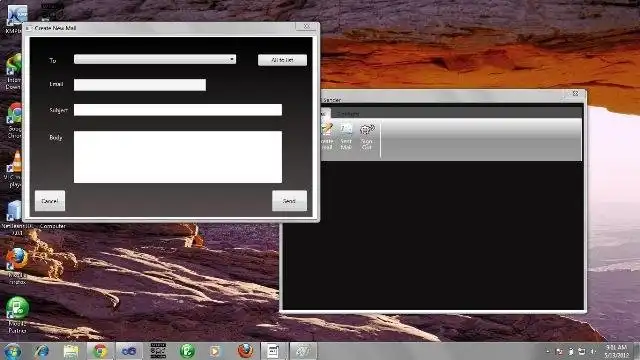Click inside the Body text area

click(x=178, y=157)
